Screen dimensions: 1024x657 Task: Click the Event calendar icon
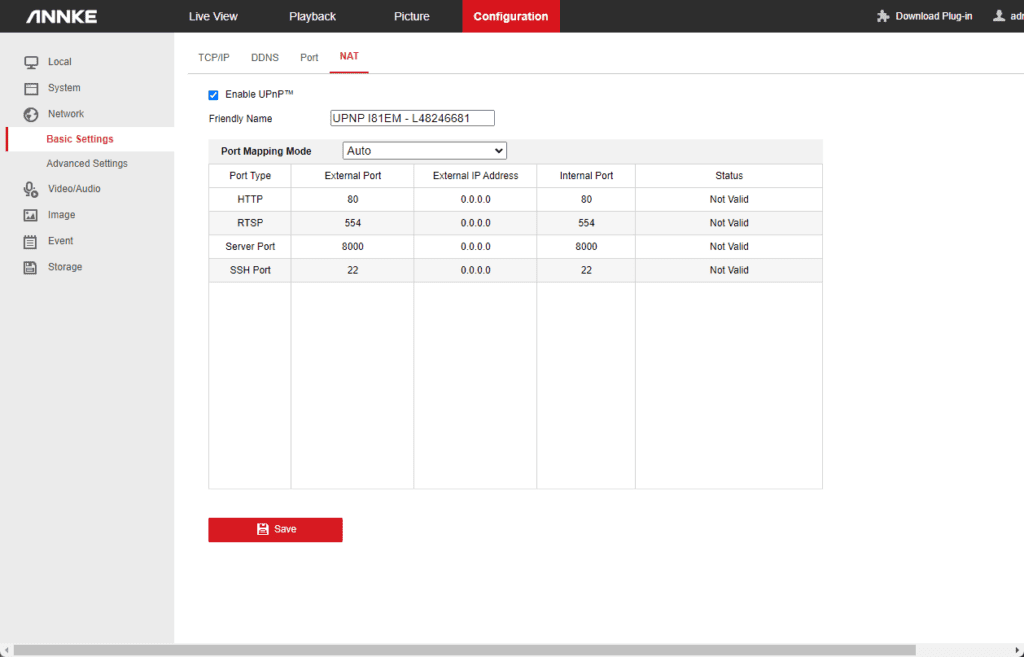click(x=31, y=241)
